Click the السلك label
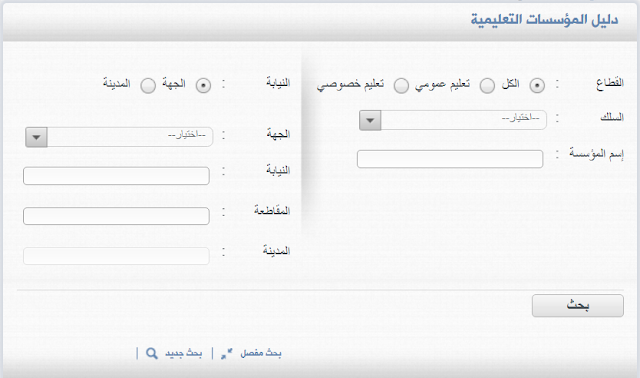640x378 pixels. (612, 118)
